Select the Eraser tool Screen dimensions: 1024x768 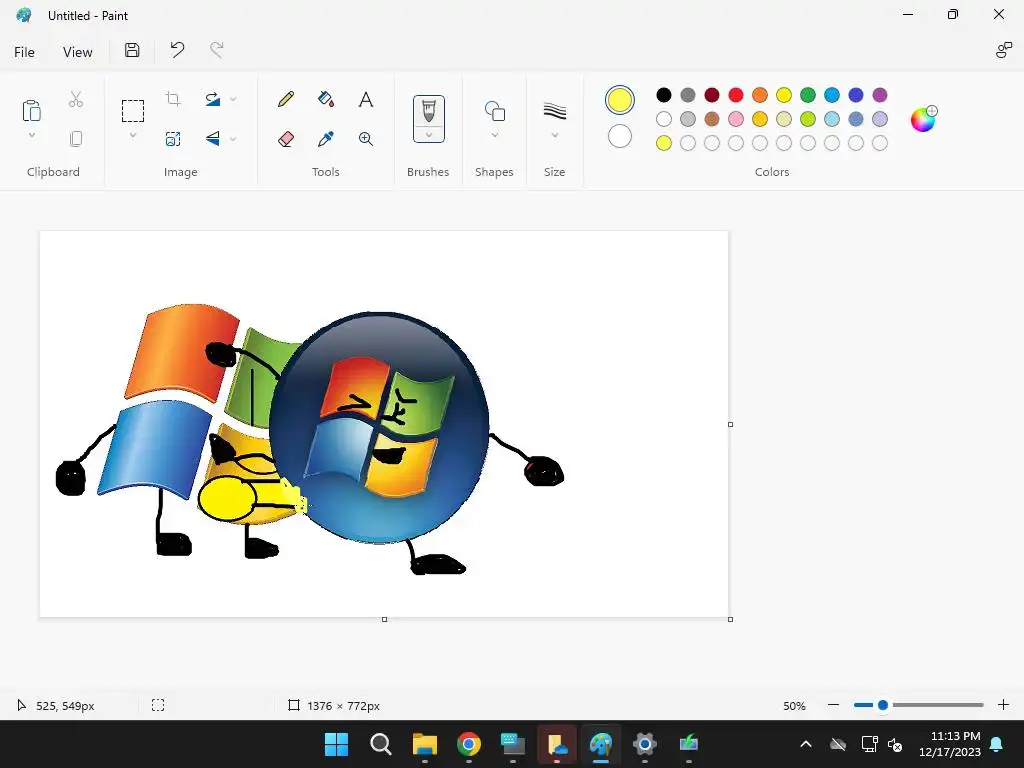[286, 138]
